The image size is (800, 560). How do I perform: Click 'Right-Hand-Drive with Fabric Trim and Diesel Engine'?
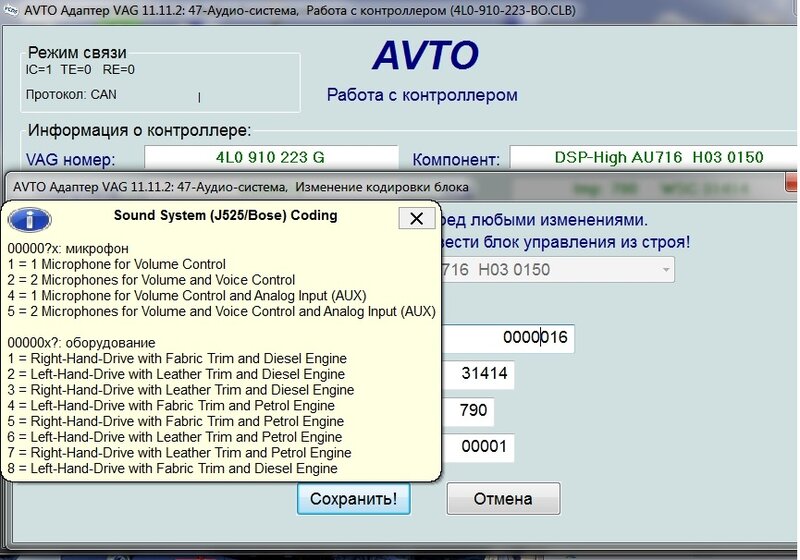click(188, 359)
